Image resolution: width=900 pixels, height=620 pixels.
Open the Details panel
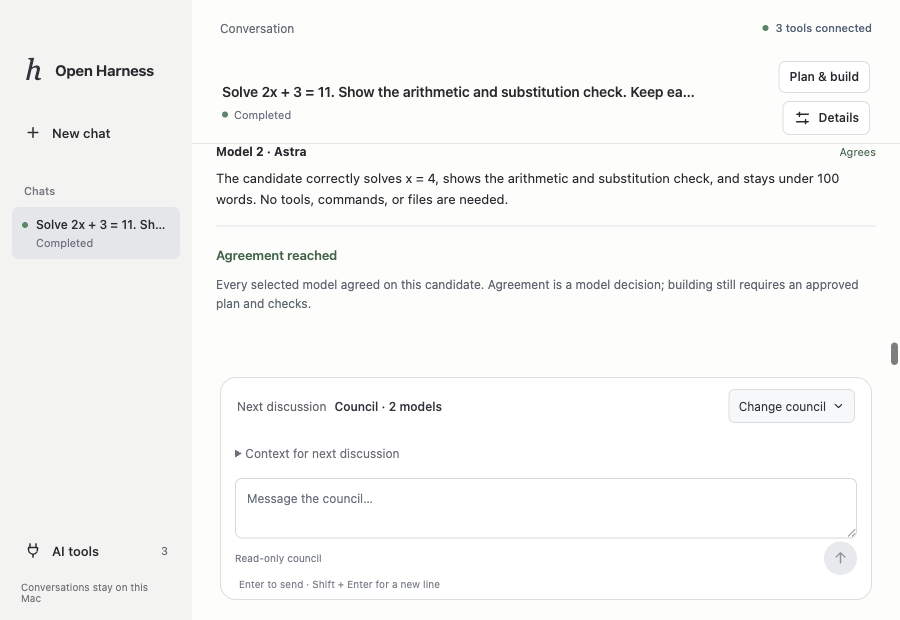pyautogui.click(x=826, y=118)
